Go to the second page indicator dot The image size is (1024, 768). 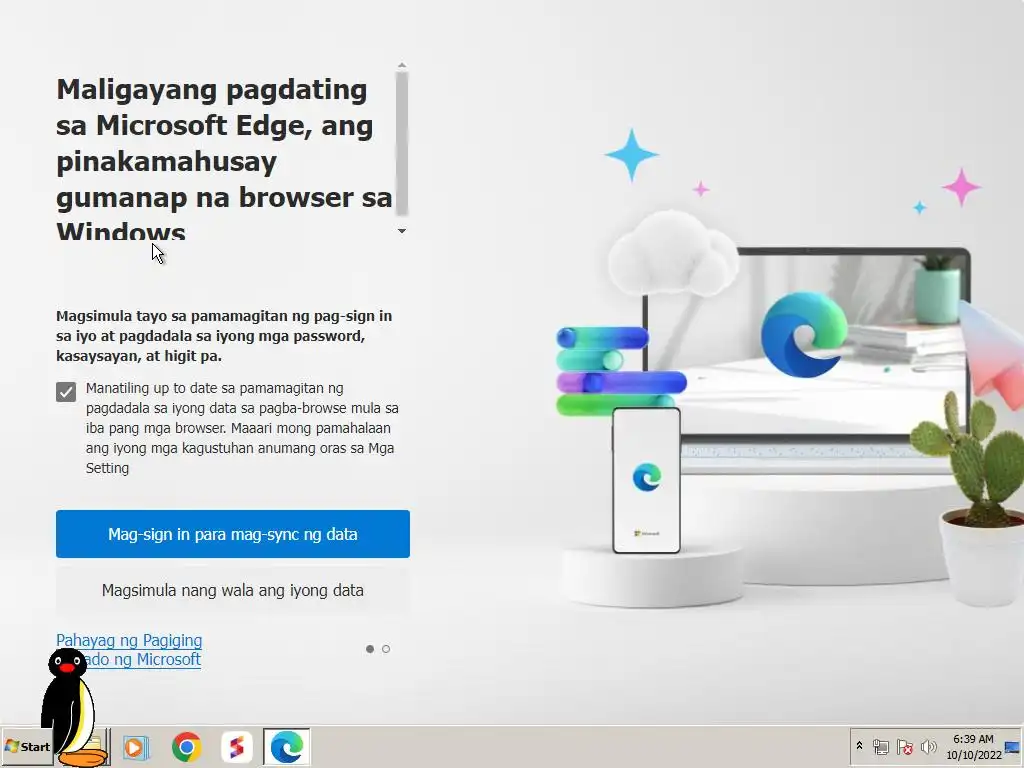pyautogui.click(x=386, y=649)
